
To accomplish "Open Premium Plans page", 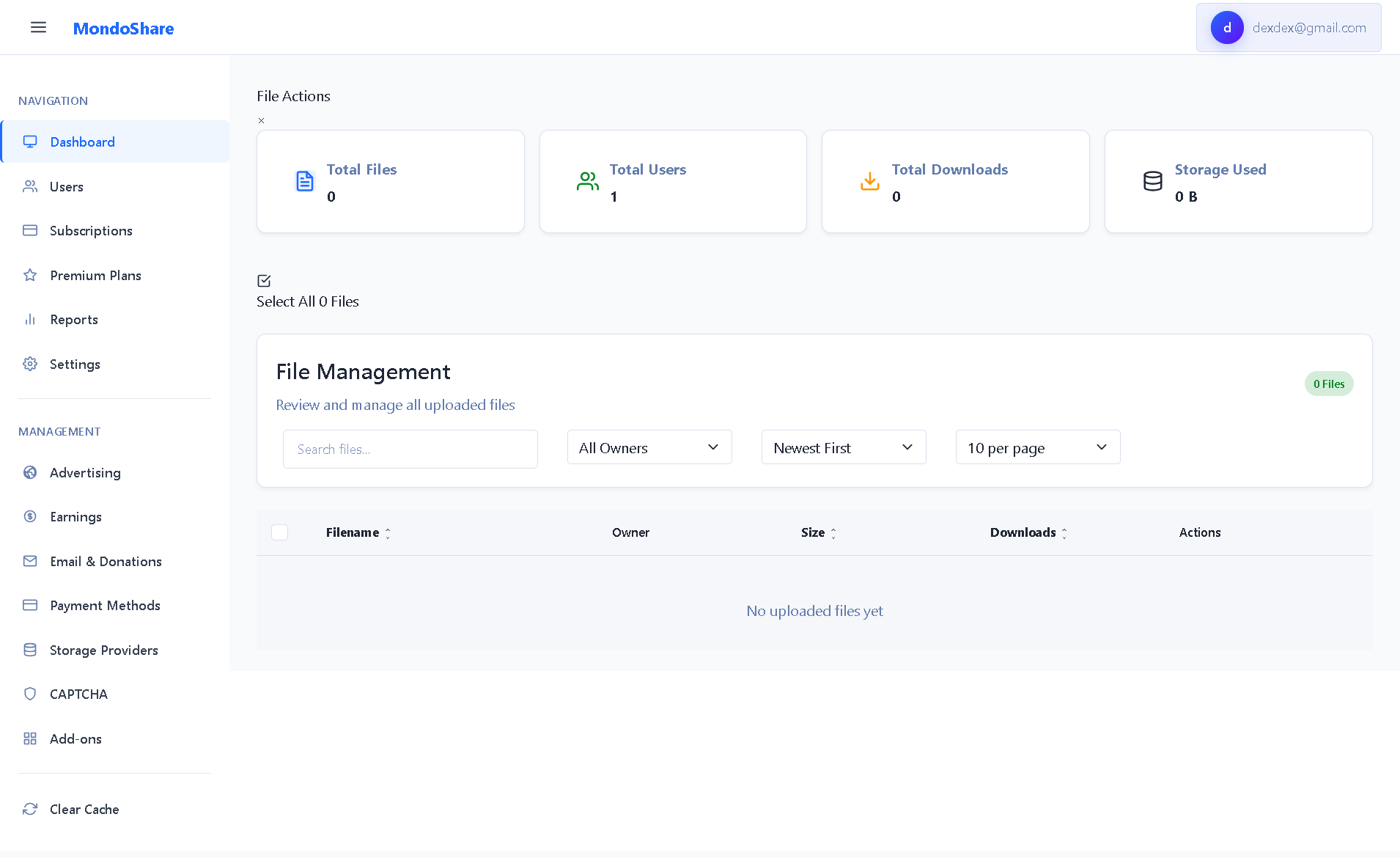I will point(115,275).
